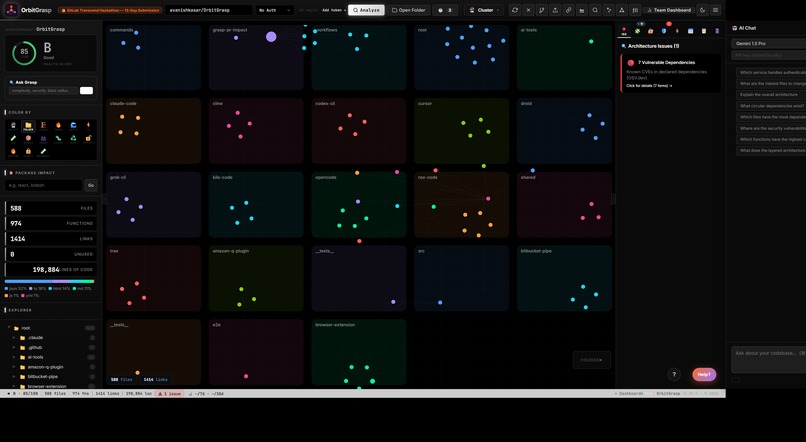
Task: Select the orange circle color-by option
Action: [28, 139]
